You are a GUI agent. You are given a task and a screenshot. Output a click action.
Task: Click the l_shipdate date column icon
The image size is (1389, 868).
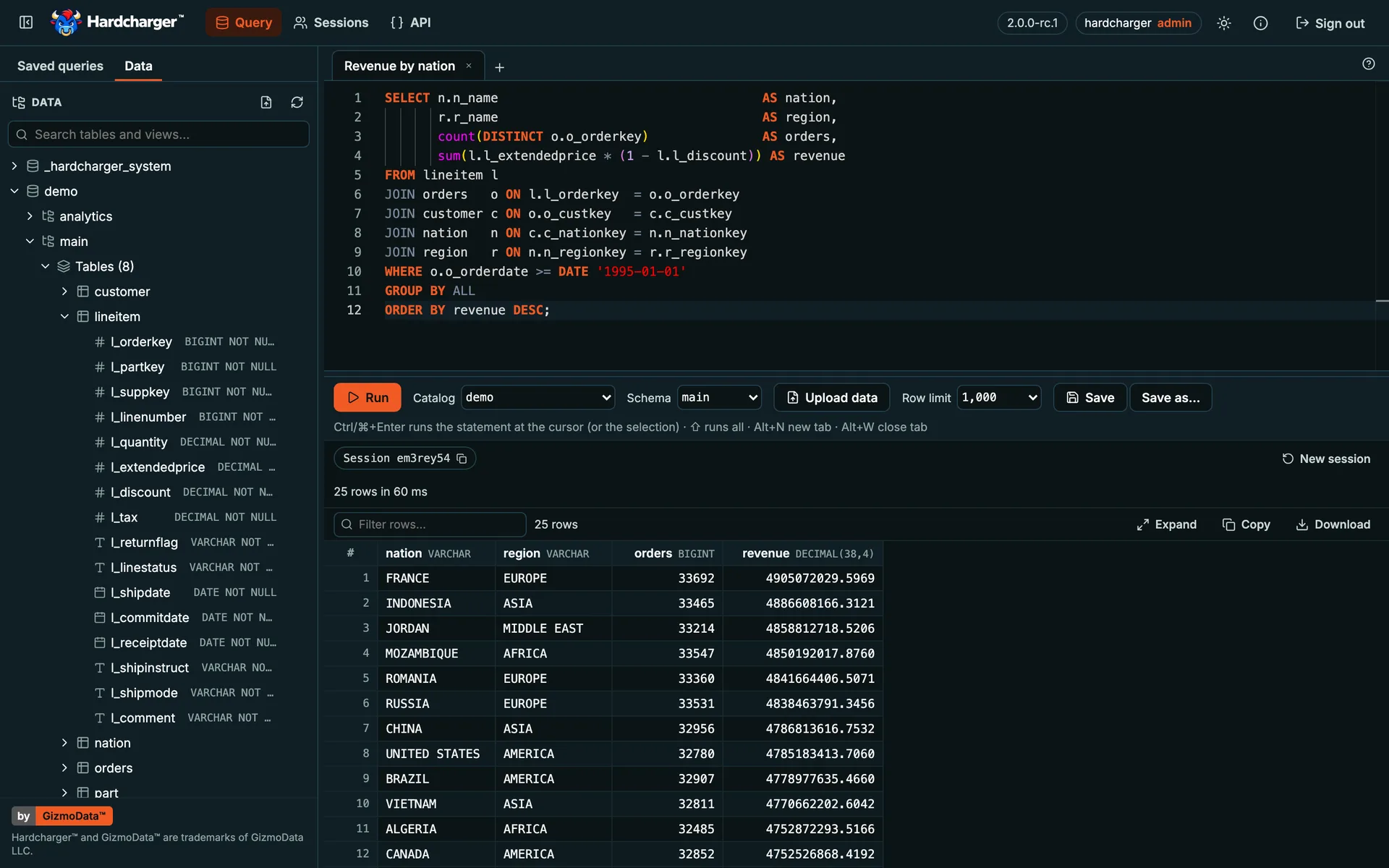tap(100, 592)
